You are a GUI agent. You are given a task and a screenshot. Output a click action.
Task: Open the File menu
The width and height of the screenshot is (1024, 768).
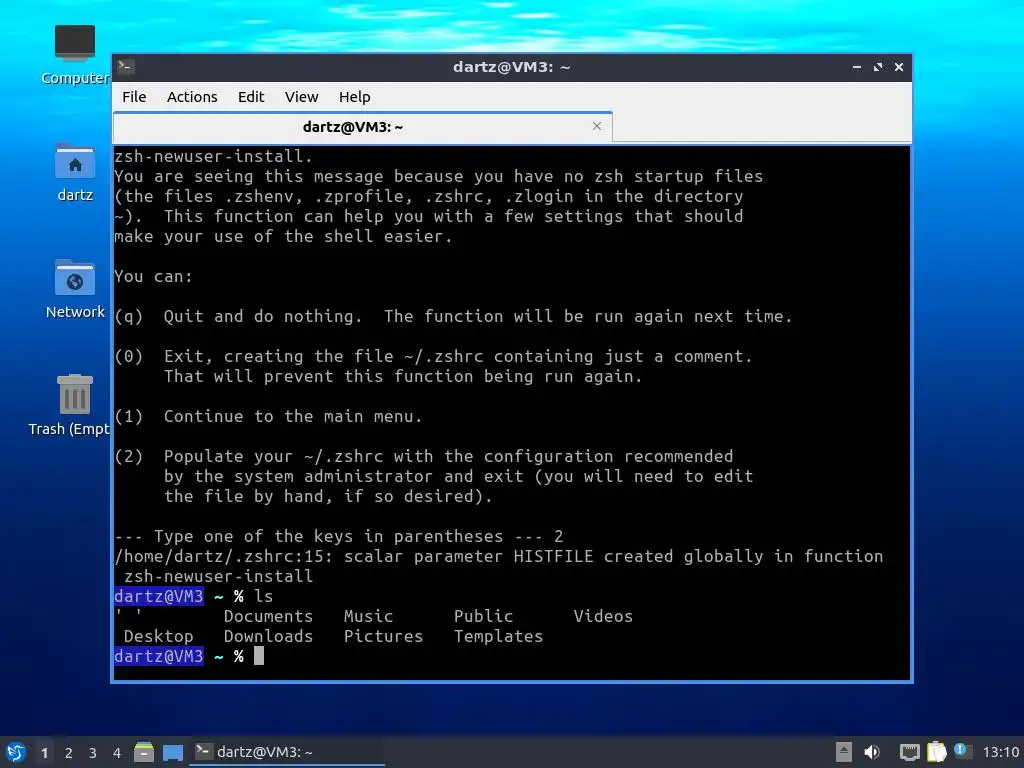[x=134, y=97]
